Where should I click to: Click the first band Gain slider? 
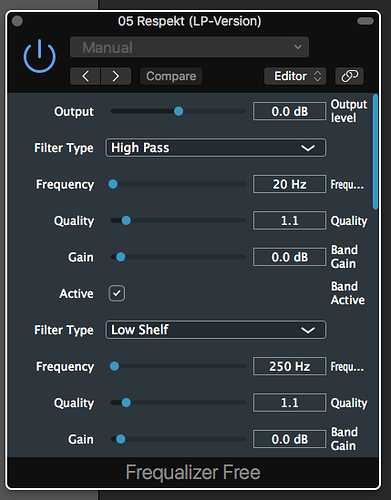(178, 257)
